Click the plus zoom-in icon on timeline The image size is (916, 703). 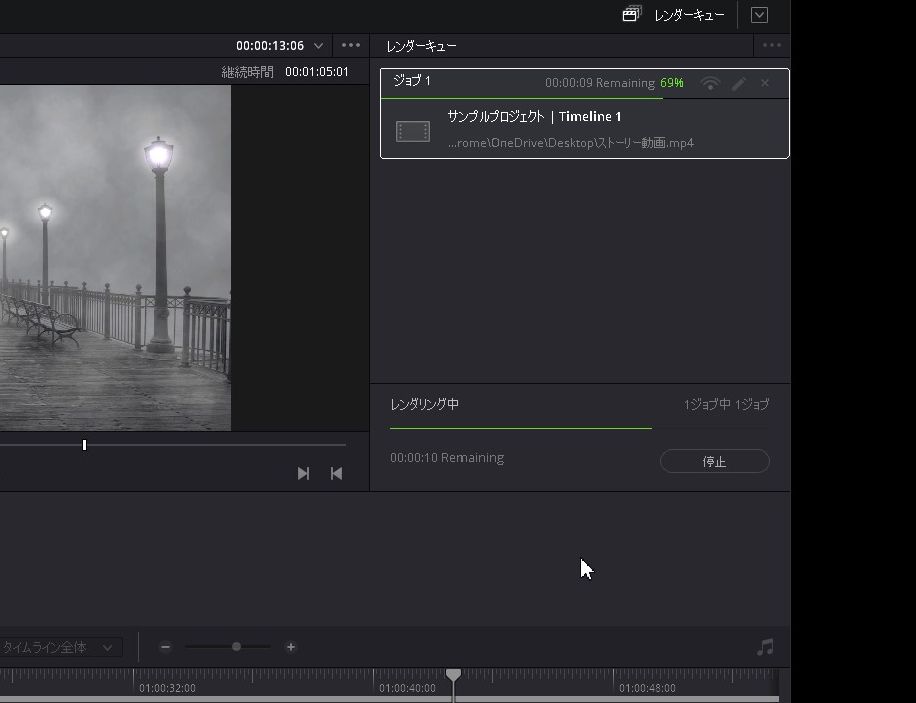291,647
